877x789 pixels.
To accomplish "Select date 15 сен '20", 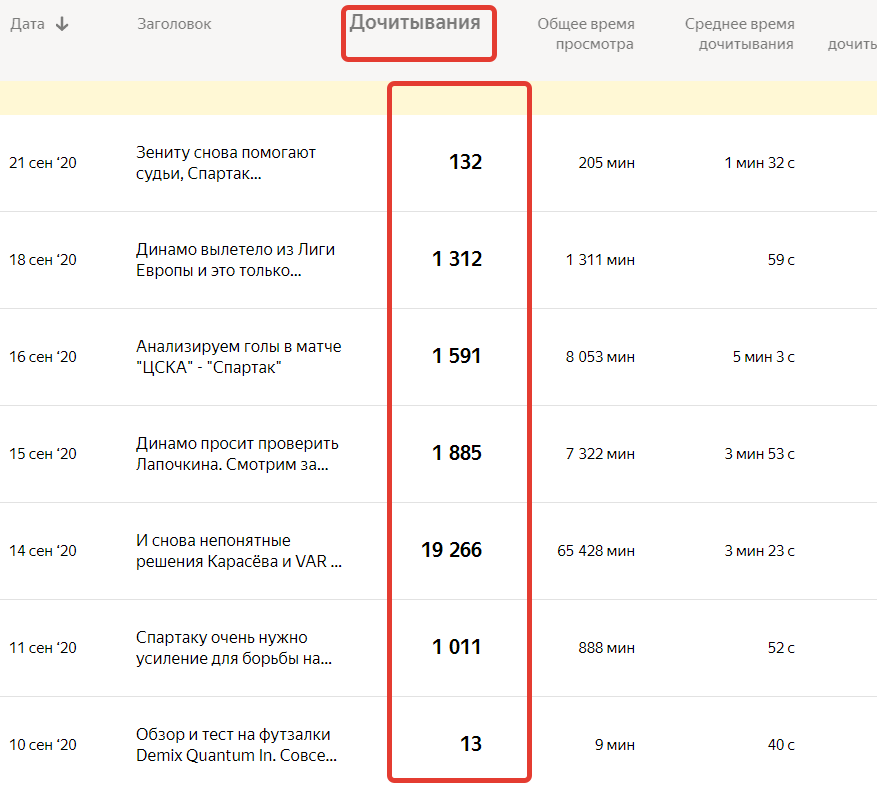I will (43, 453).
